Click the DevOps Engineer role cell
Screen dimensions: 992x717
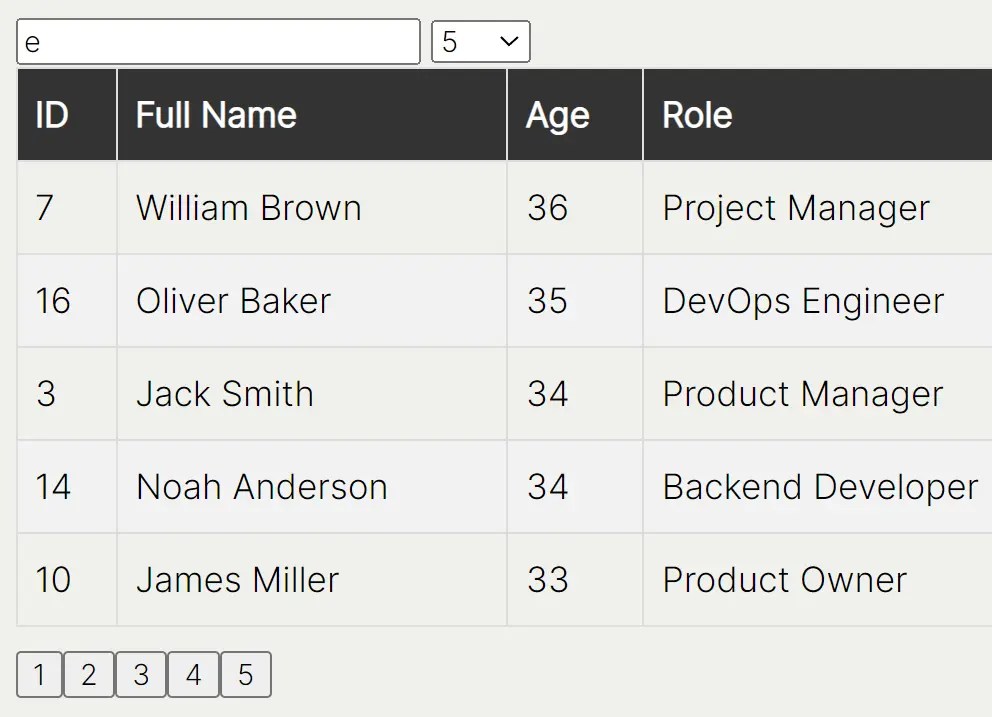pyautogui.click(x=802, y=301)
